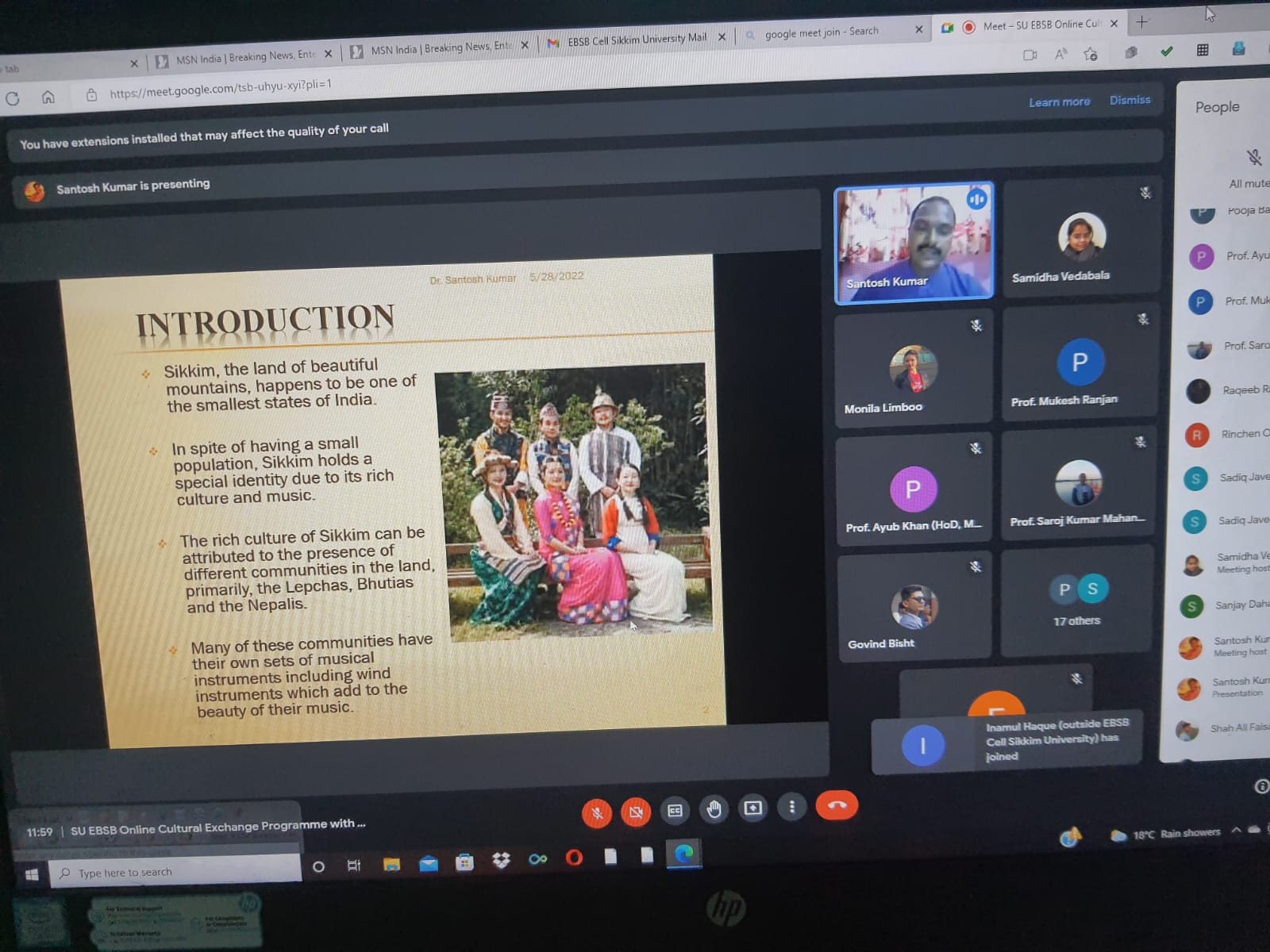Select Prof. Ayu in the People list
Screen dimensions: 1270x952
click(1230, 256)
